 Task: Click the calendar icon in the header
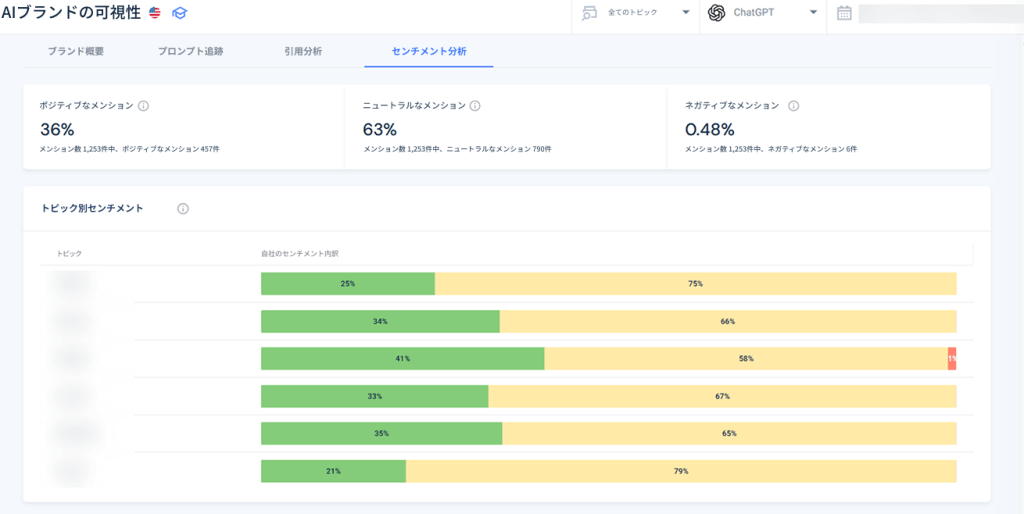click(x=844, y=12)
